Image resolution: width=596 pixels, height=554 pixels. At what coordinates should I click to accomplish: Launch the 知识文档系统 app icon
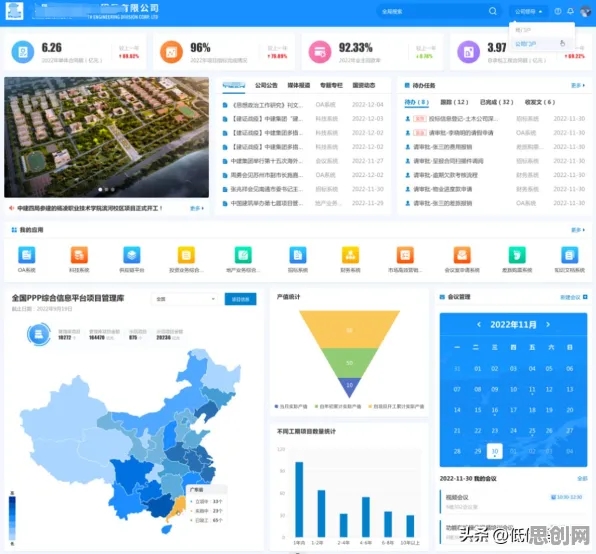click(x=569, y=255)
